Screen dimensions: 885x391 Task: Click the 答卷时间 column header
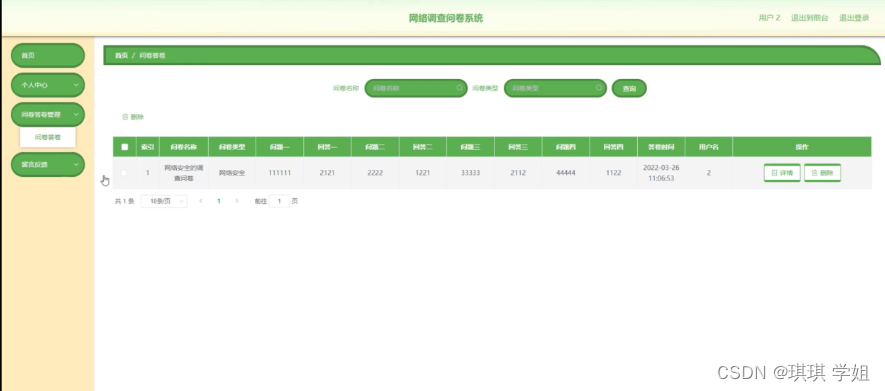661,147
